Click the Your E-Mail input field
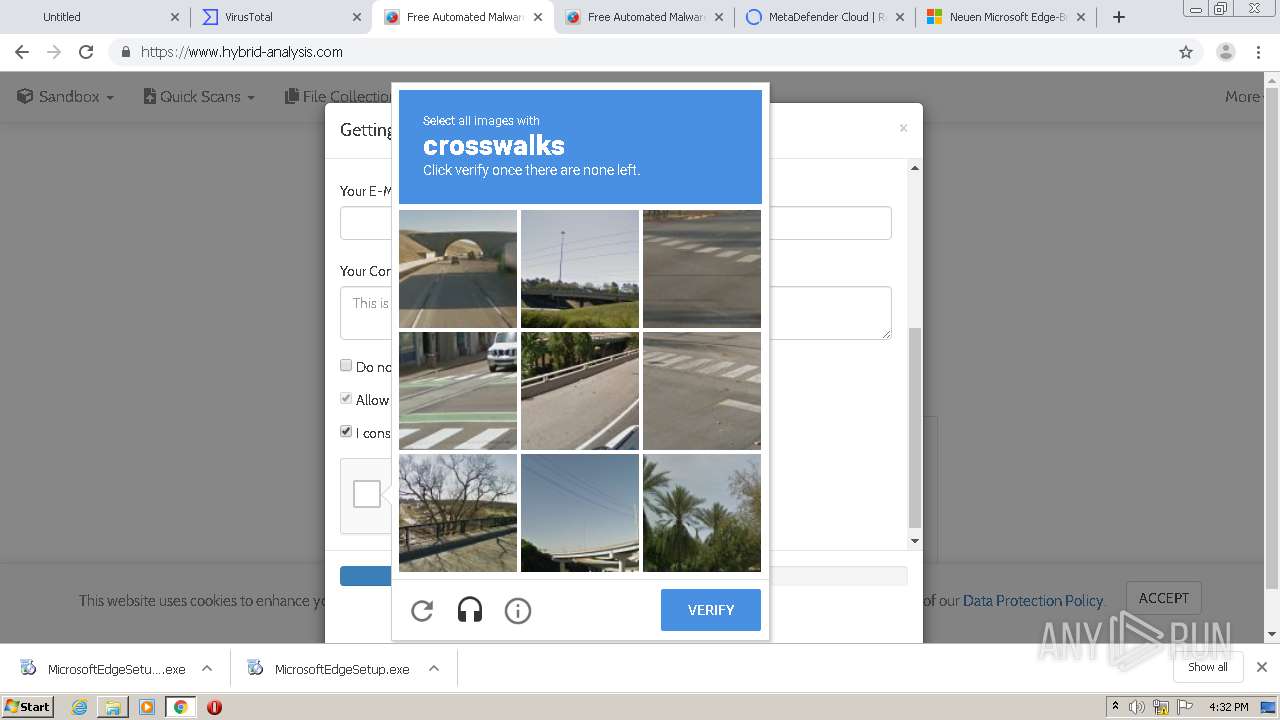Image resolution: width=1280 pixels, height=720 pixels. tap(616, 223)
